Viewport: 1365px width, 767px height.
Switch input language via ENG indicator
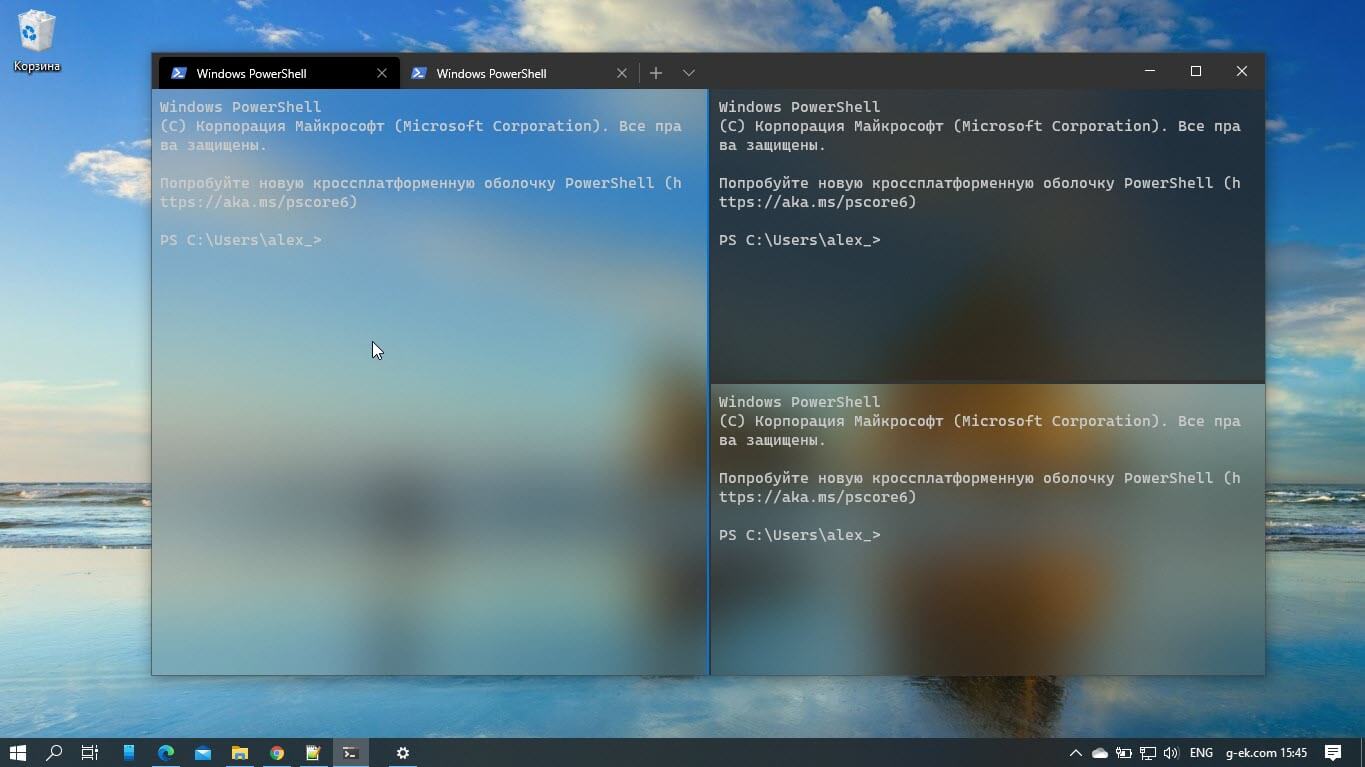point(1201,753)
